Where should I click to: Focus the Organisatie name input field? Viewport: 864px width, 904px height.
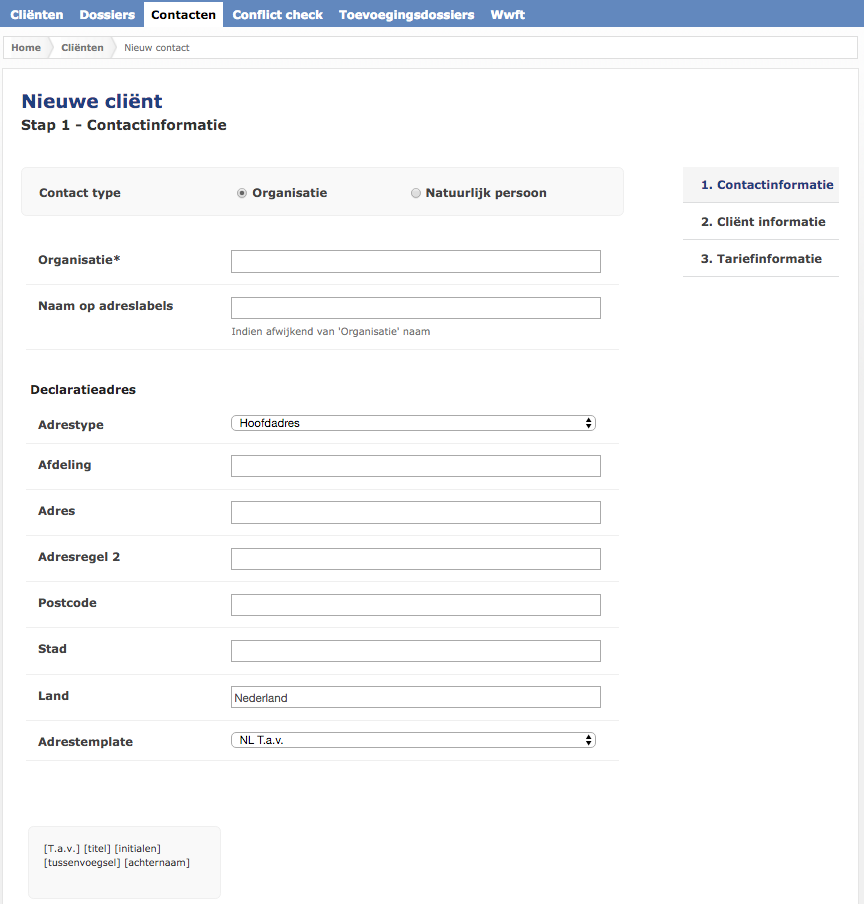(416, 261)
